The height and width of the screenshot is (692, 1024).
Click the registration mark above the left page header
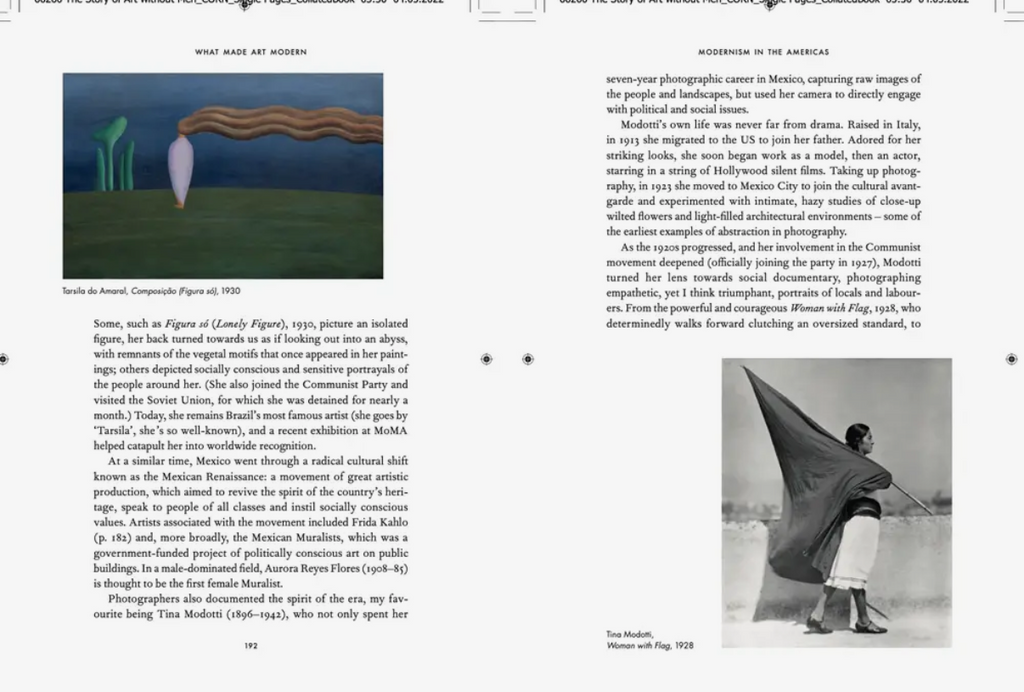coord(244,5)
